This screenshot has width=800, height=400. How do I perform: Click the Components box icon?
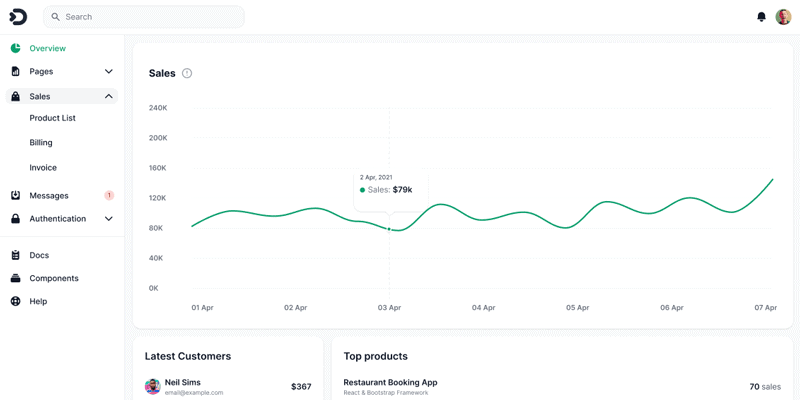[x=16, y=278]
